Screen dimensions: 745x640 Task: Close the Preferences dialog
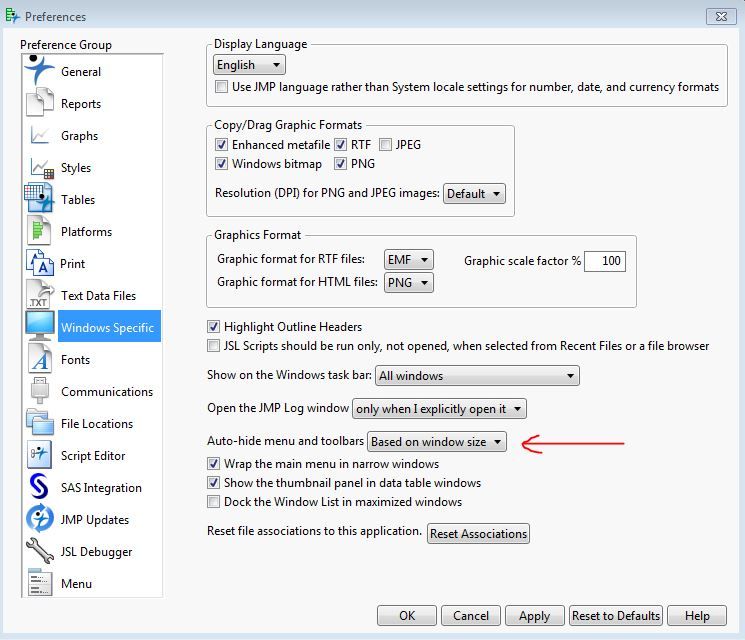(x=721, y=17)
